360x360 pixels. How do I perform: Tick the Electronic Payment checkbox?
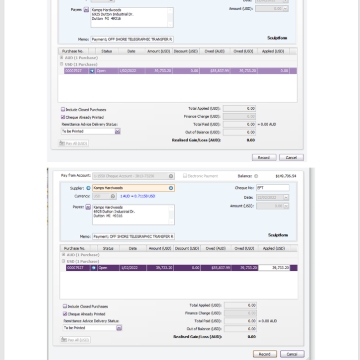tap(185, 176)
